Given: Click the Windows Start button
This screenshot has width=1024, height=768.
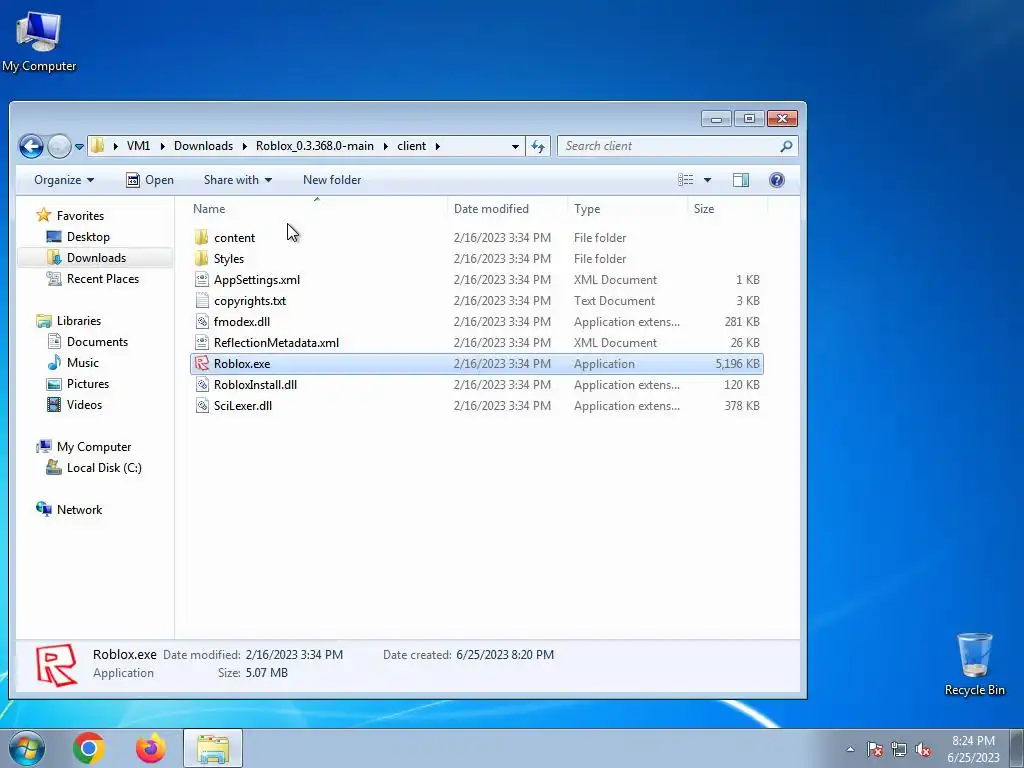Looking at the screenshot, I should pyautogui.click(x=27, y=748).
